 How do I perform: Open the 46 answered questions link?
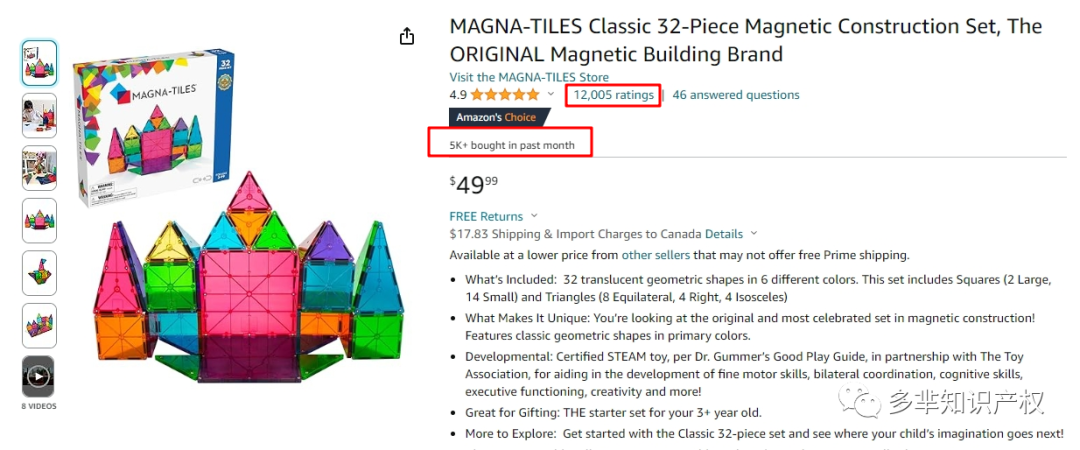pyautogui.click(x=736, y=95)
